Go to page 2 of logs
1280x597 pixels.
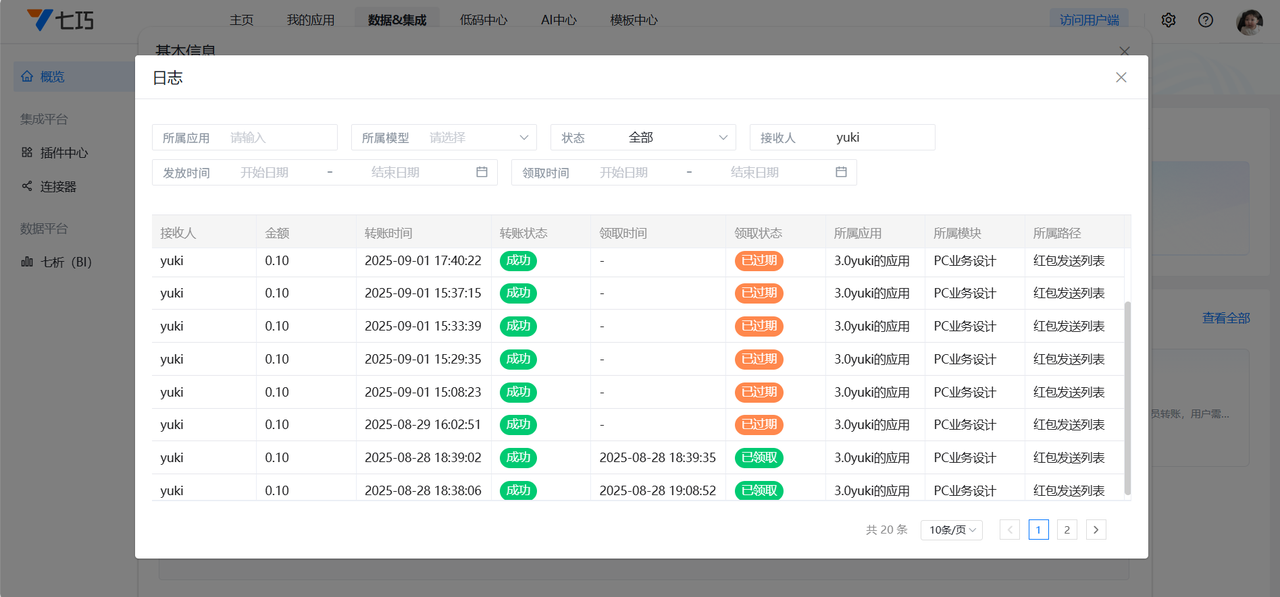pos(1067,530)
